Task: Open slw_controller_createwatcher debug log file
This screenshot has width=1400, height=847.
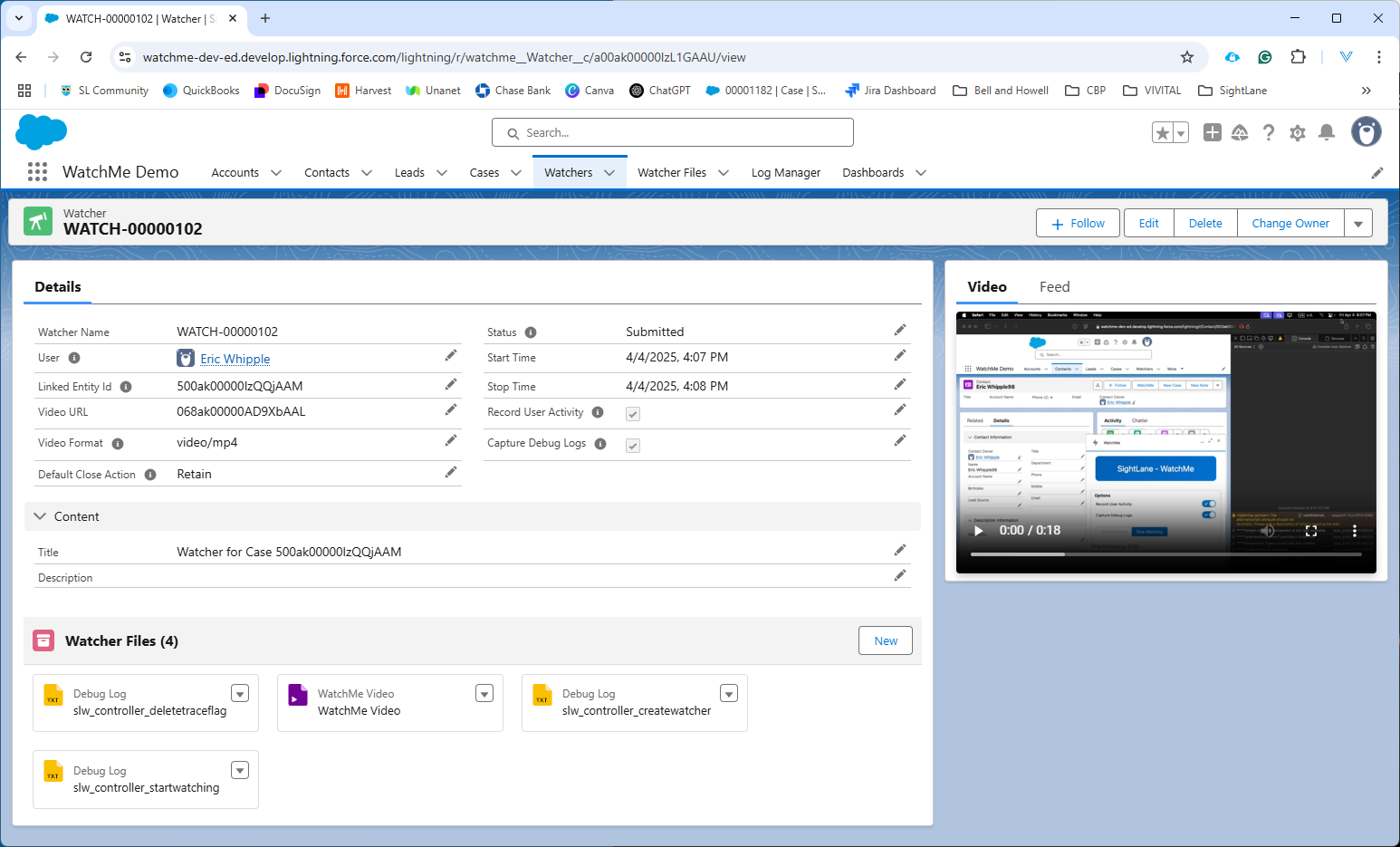Action: click(637, 711)
